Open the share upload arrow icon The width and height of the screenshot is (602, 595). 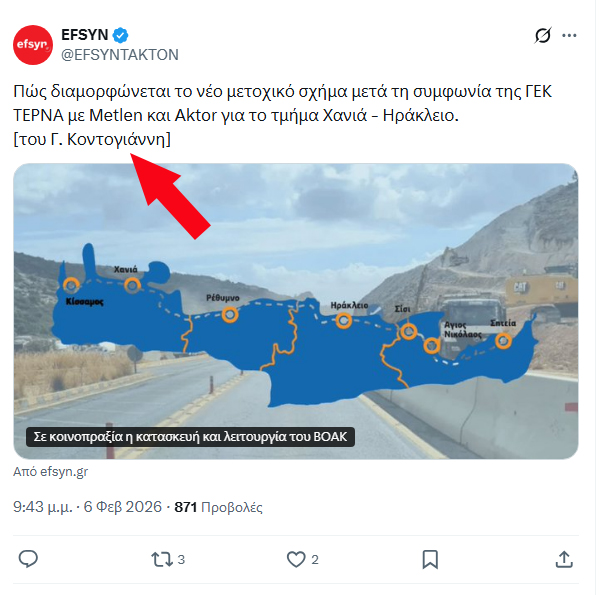click(x=564, y=559)
